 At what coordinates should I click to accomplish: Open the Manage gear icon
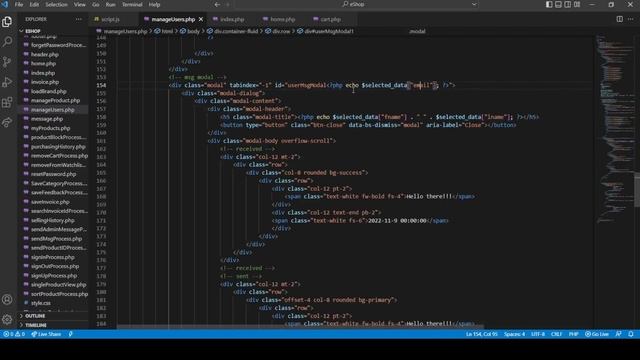tap(7, 319)
